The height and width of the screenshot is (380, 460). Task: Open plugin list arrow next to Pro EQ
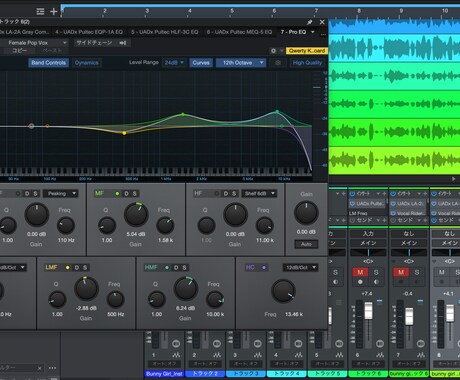pos(313,32)
